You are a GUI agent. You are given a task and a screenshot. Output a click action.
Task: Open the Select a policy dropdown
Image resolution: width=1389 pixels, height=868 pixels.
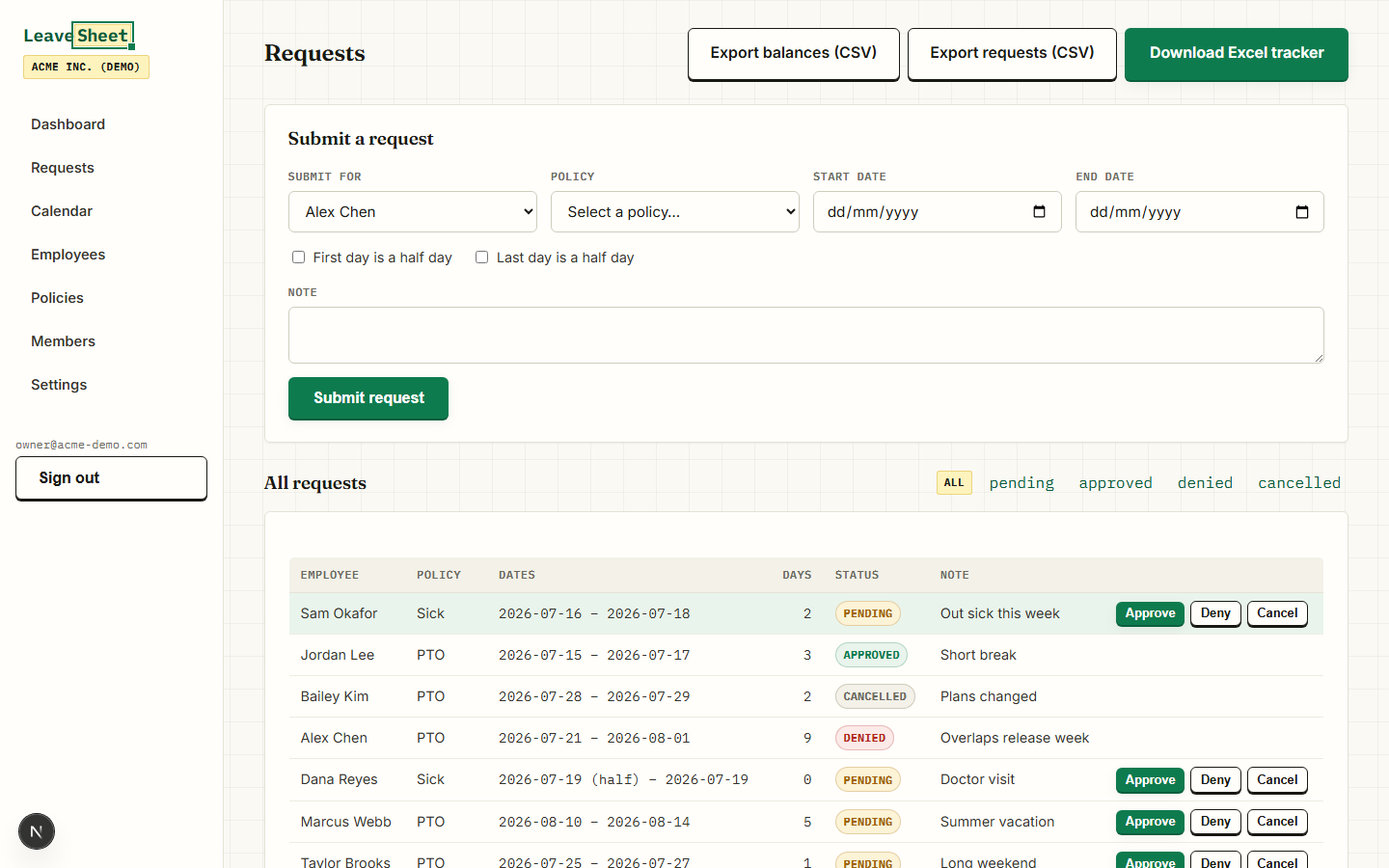click(675, 212)
